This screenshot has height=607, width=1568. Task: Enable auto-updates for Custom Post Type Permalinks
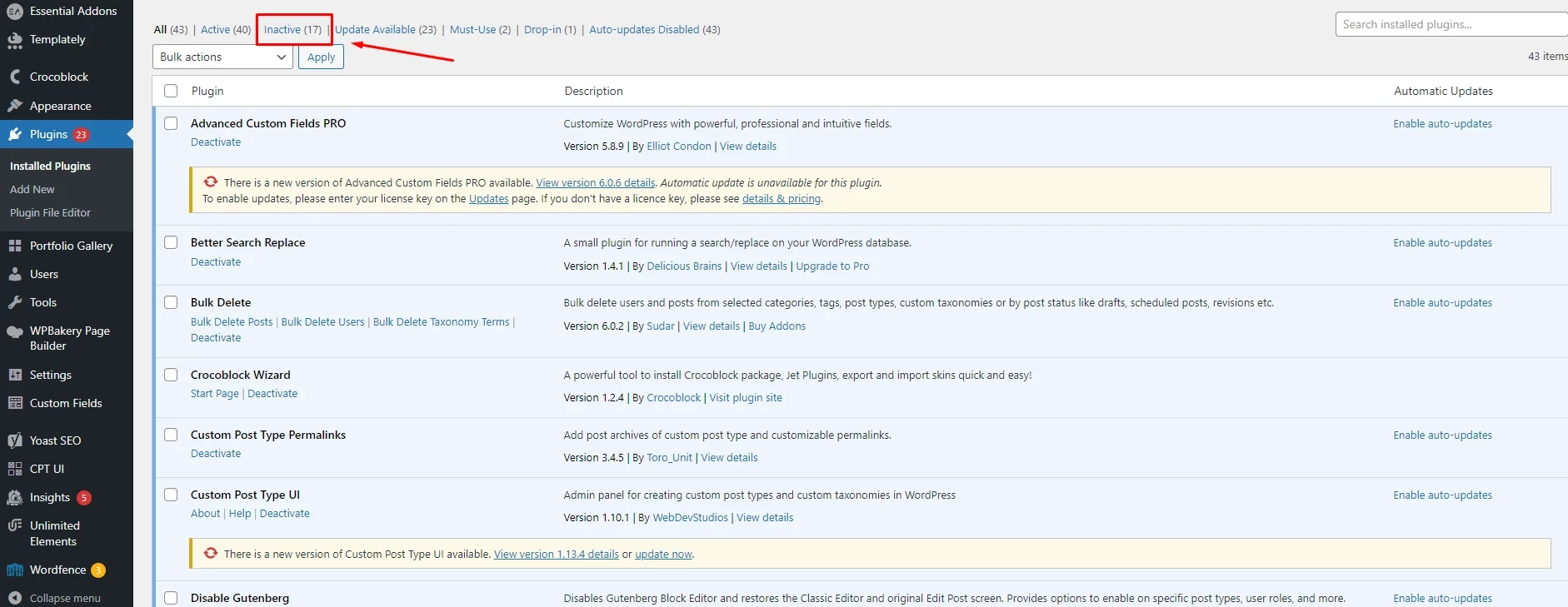pos(1442,435)
